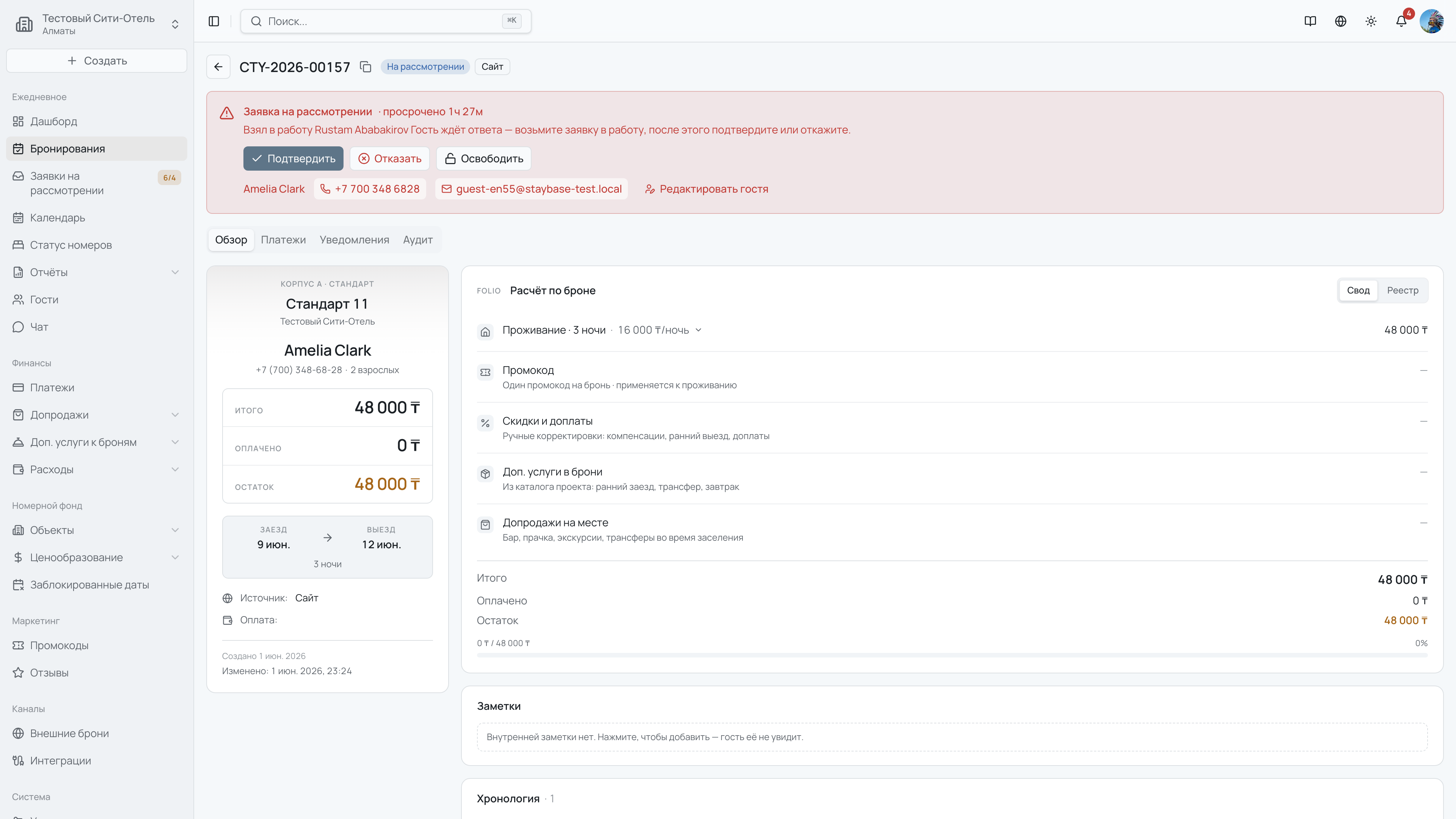The height and width of the screenshot is (819, 1456).
Task: Open Интеграции in the sidebar
Action: [97, 761]
